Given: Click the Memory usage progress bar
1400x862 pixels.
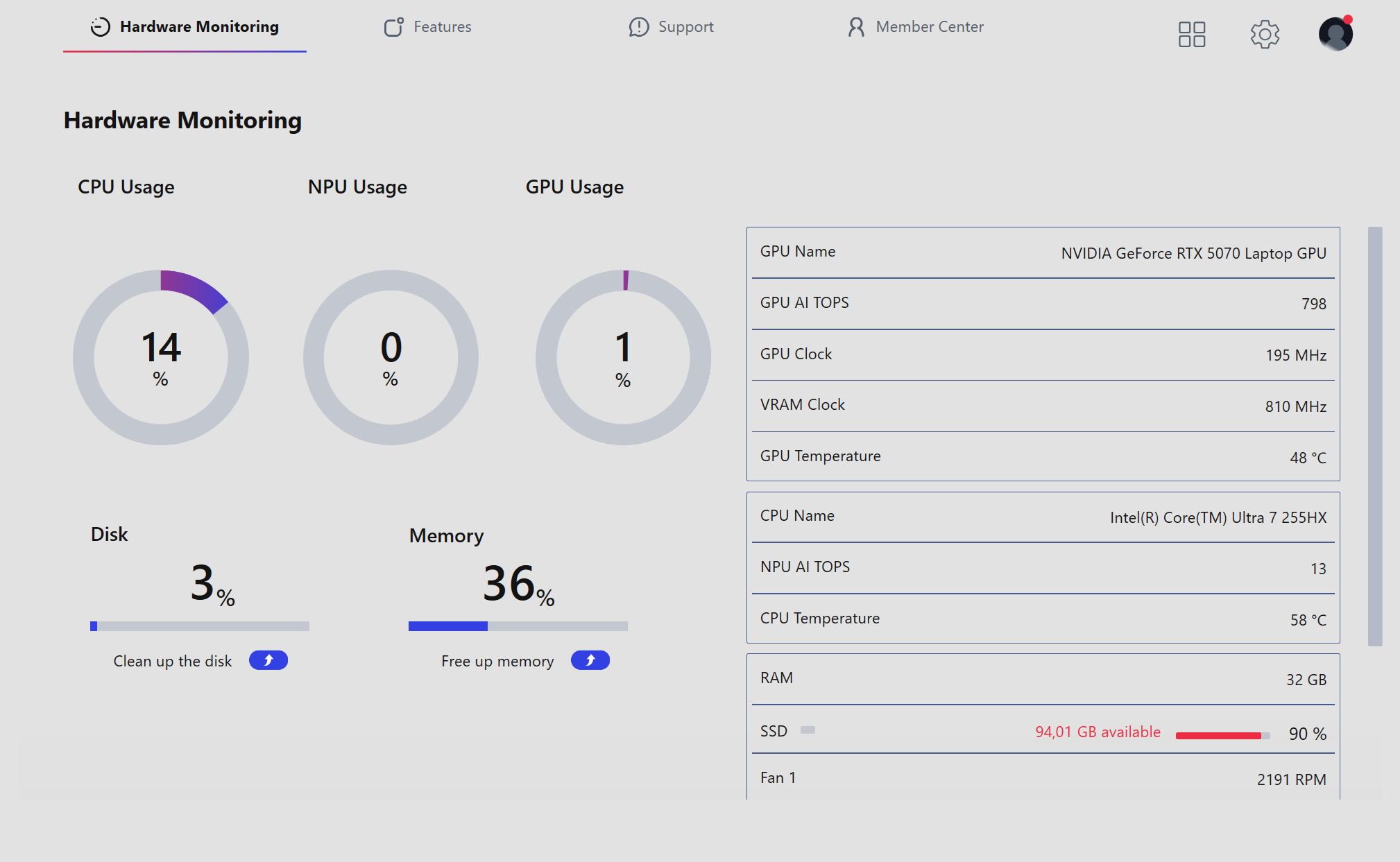Looking at the screenshot, I should [x=518, y=626].
